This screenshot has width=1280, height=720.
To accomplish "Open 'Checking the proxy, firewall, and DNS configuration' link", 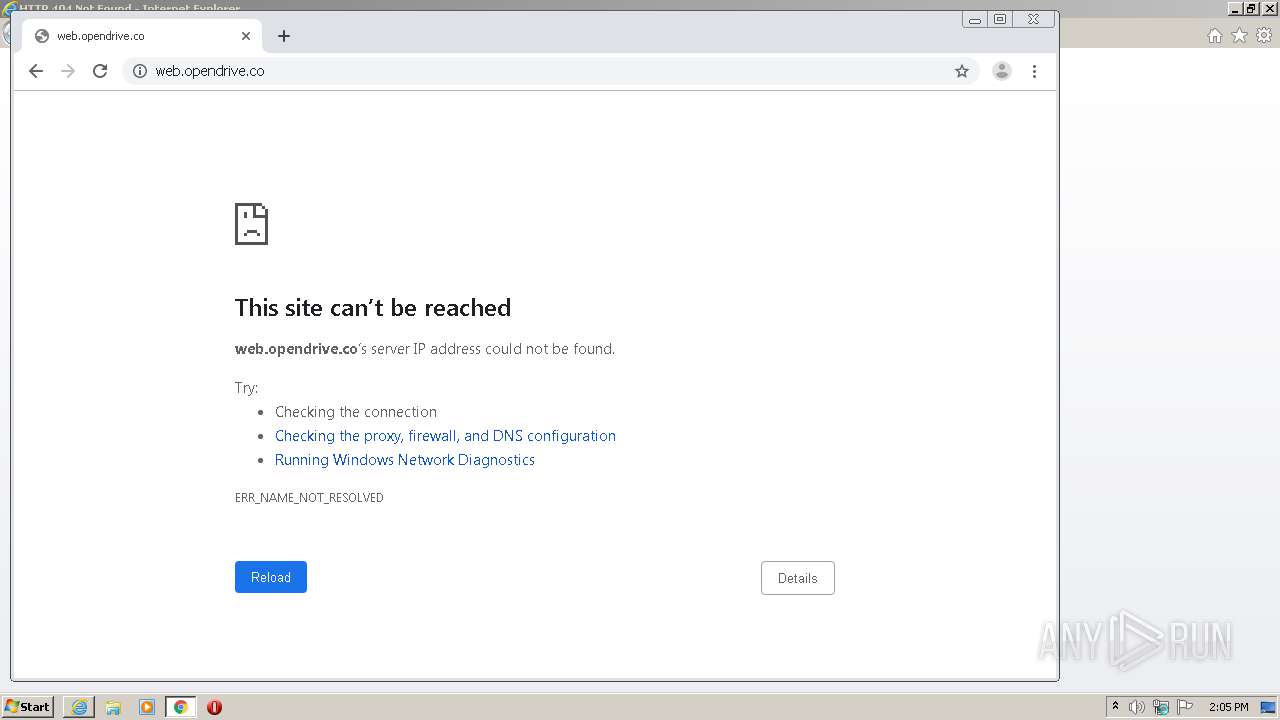I will (x=445, y=436).
